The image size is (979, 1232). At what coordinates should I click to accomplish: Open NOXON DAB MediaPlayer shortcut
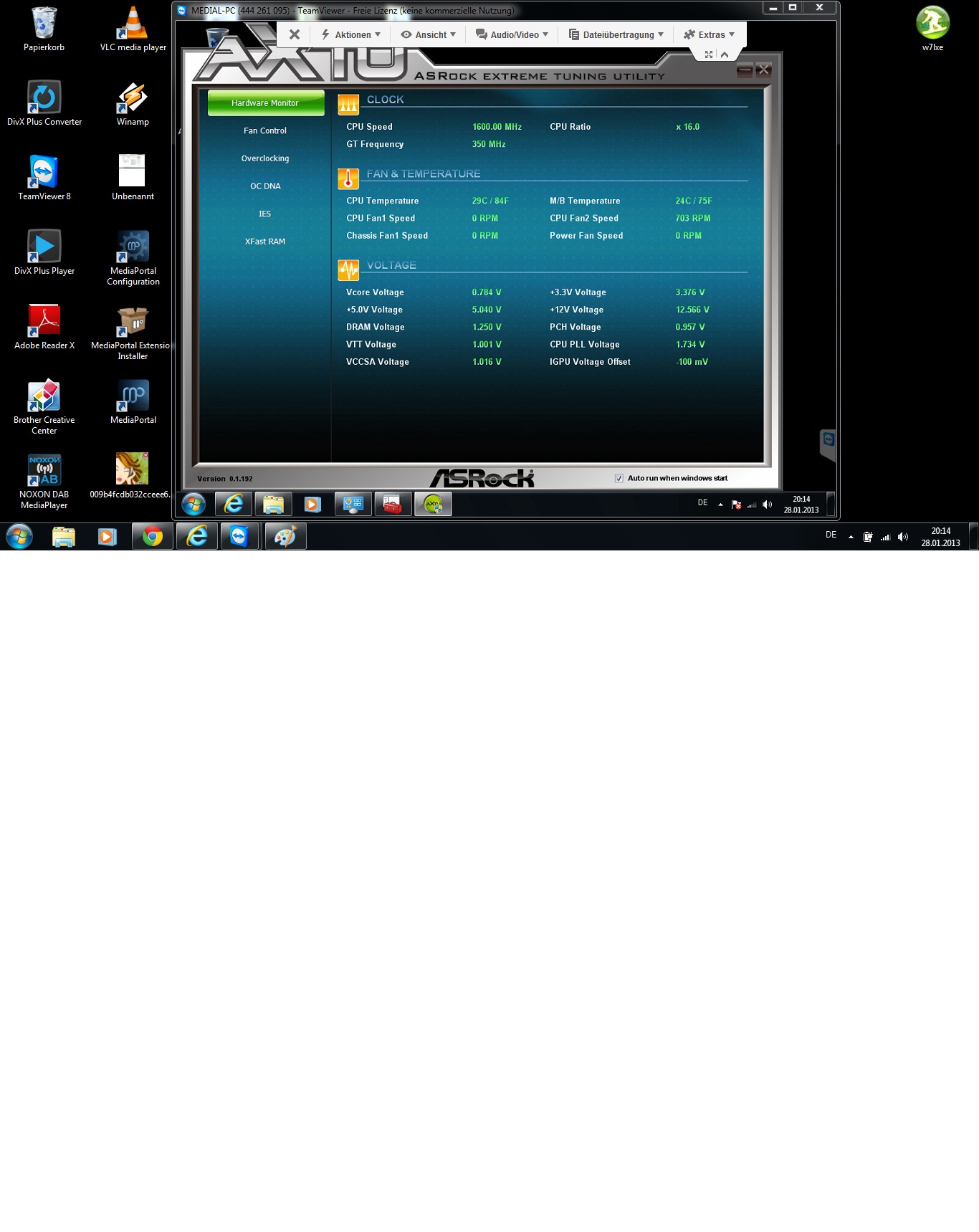point(44,481)
